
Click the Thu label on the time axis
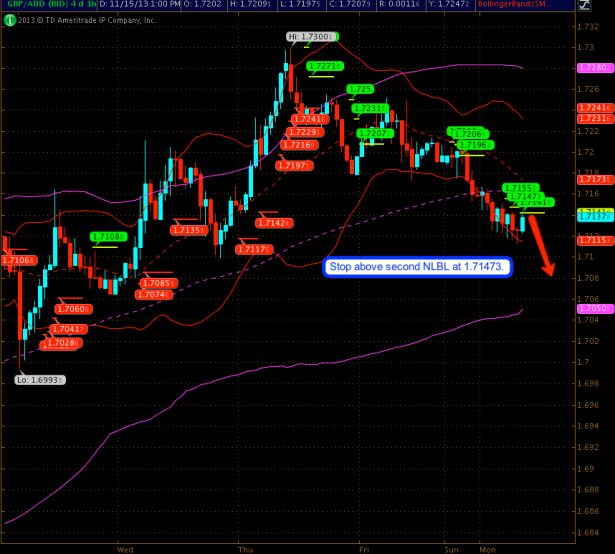[246, 549]
